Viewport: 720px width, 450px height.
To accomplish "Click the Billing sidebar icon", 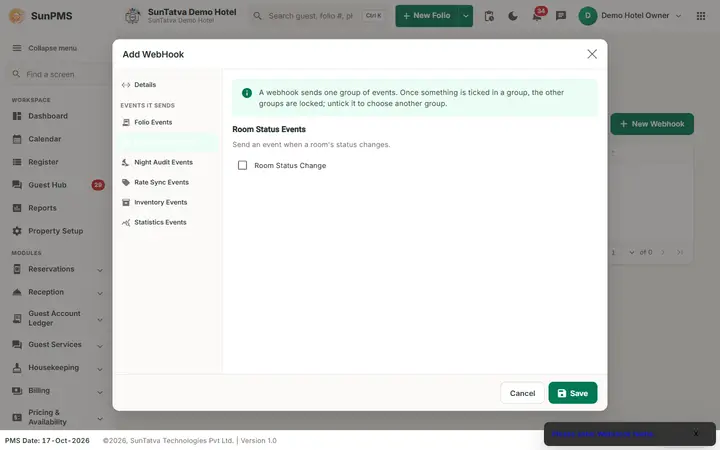I will (17, 391).
